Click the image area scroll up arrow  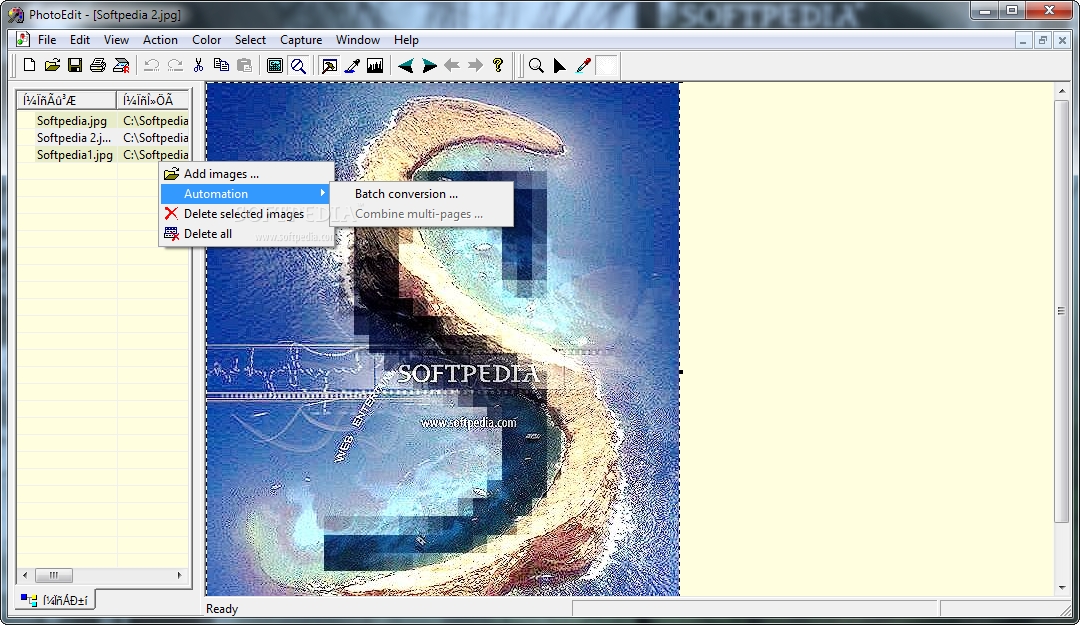[x=1061, y=91]
